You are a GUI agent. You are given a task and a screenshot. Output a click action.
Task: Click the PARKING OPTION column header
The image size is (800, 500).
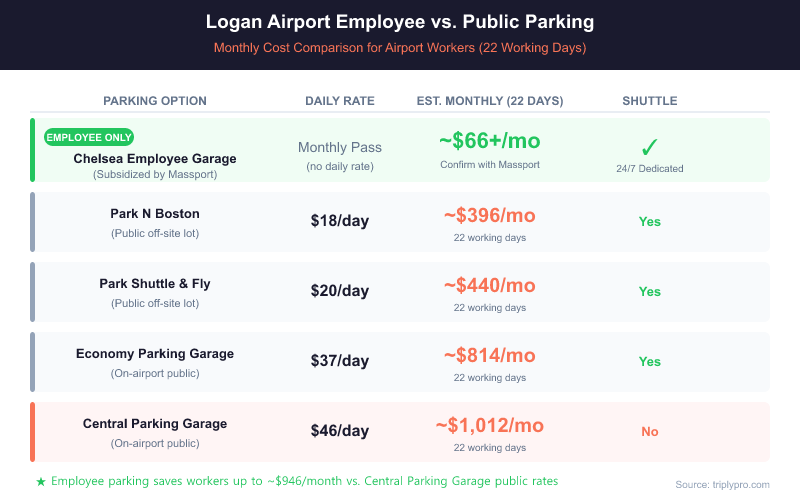[x=155, y=101]
